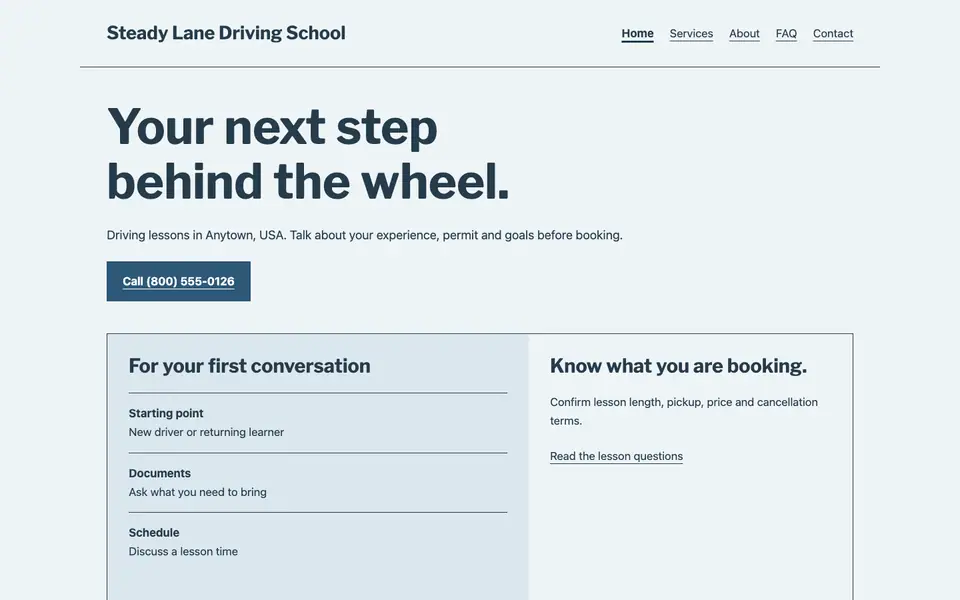
Task: Click the 'Documents' label
Action: click(160, 473)
